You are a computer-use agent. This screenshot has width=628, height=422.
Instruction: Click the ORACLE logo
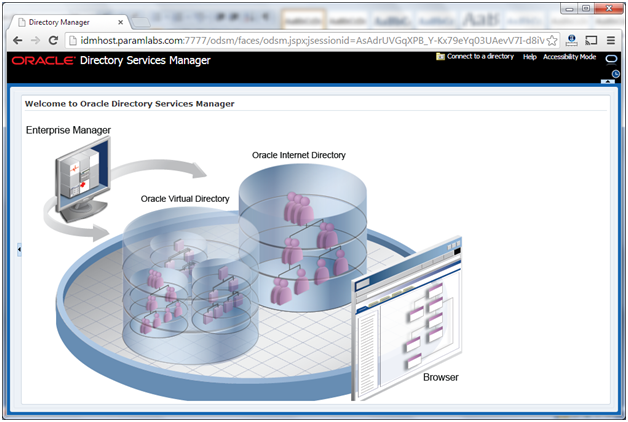[x=43, y=60]
